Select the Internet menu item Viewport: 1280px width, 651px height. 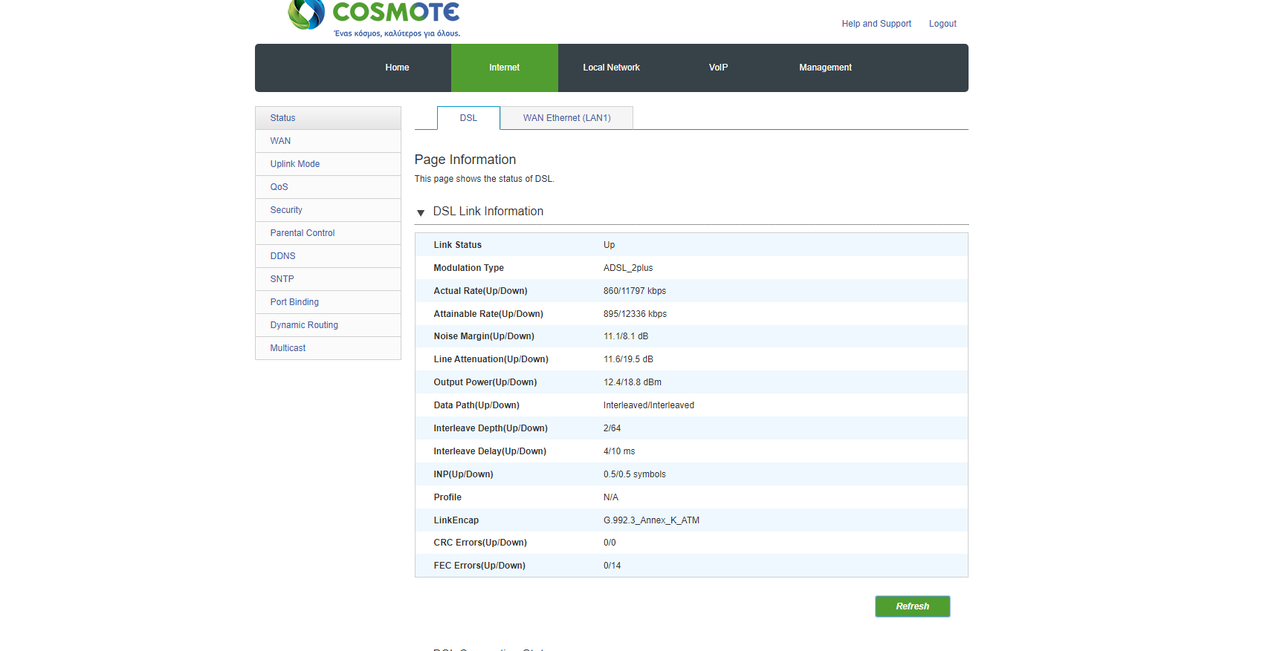coord(504,68)
